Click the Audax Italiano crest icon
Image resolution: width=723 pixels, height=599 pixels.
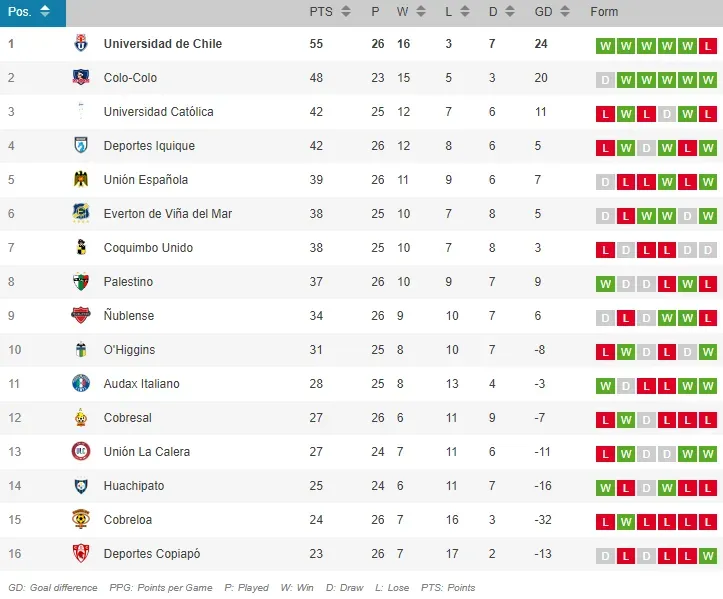click(81, 384)
